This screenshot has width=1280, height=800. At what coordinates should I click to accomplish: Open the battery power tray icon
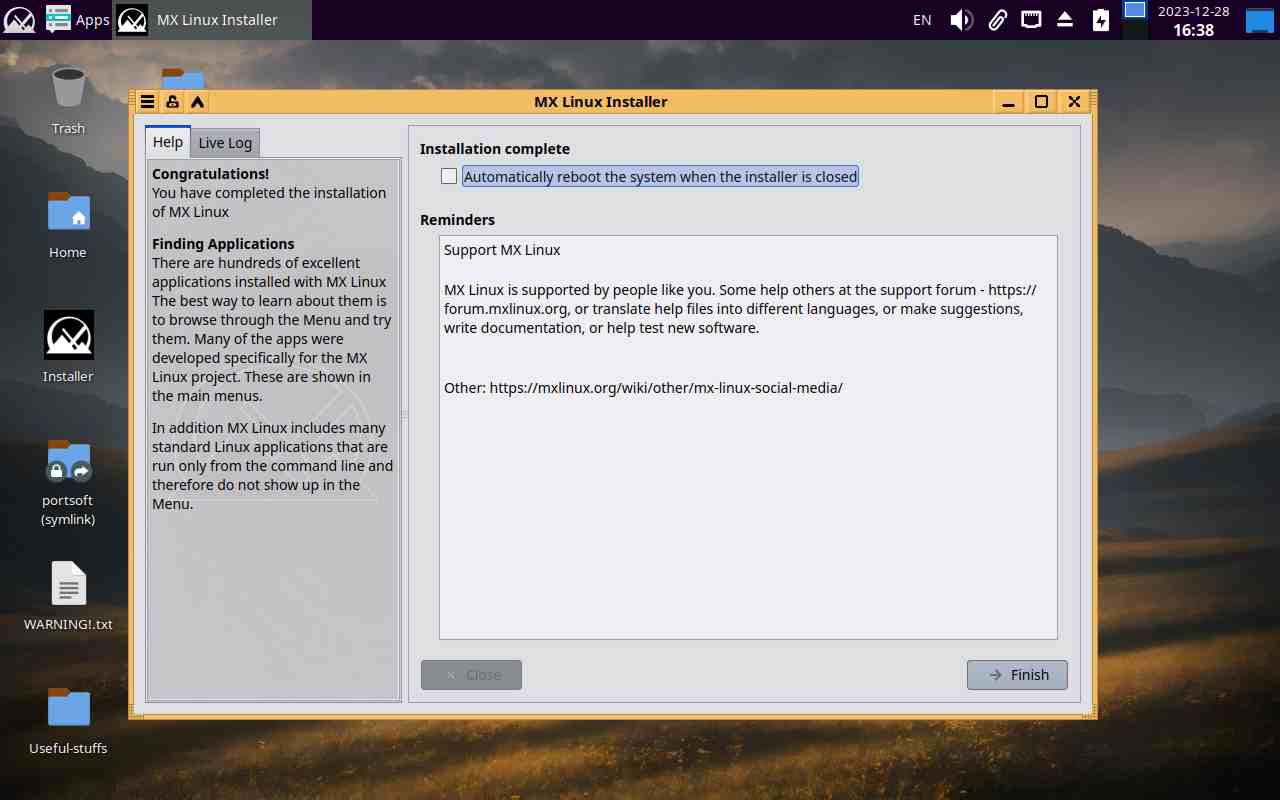[1101, 20]
